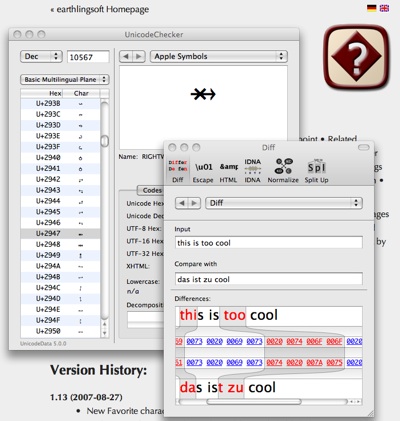Open the Basic Multilingual Plane dropdown
400x421 pixels.
point(65,79)
